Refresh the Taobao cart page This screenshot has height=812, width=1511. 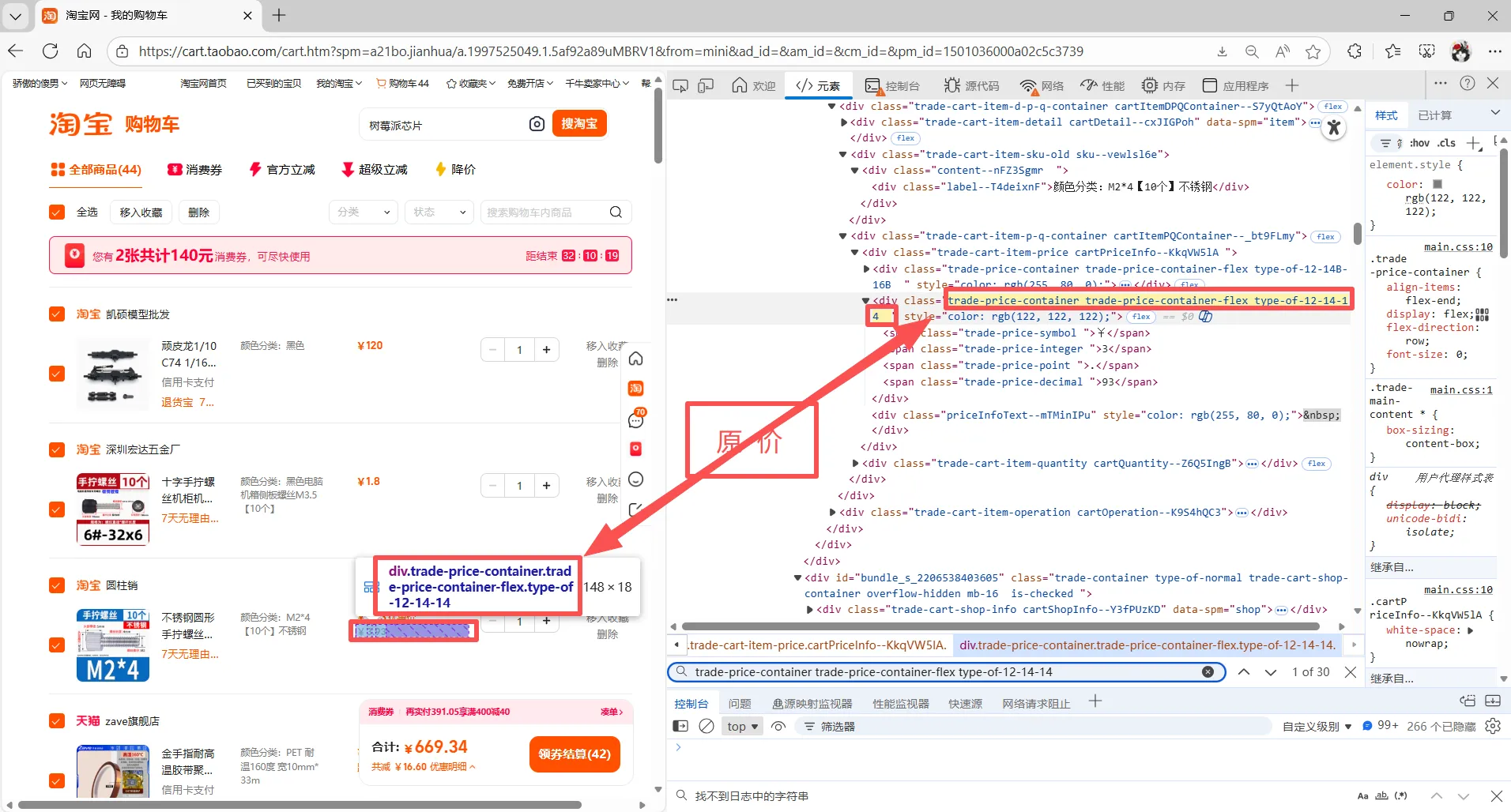point(50,51)
